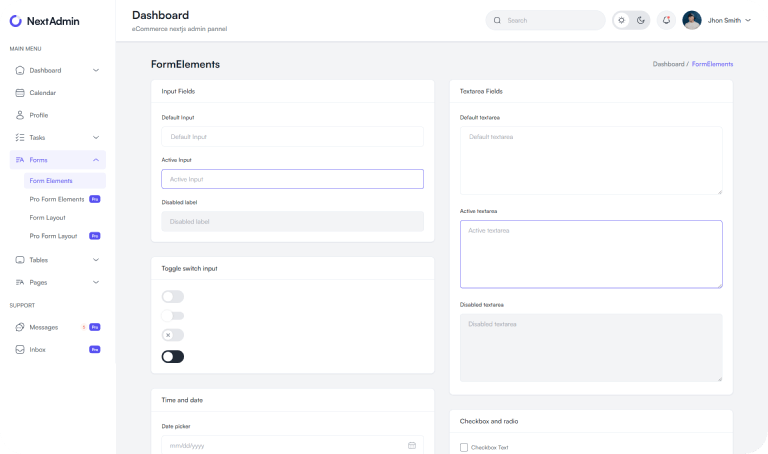
Task: Click the date picker calendar icon
Action: pyautogui.click(x=412, y=445)
